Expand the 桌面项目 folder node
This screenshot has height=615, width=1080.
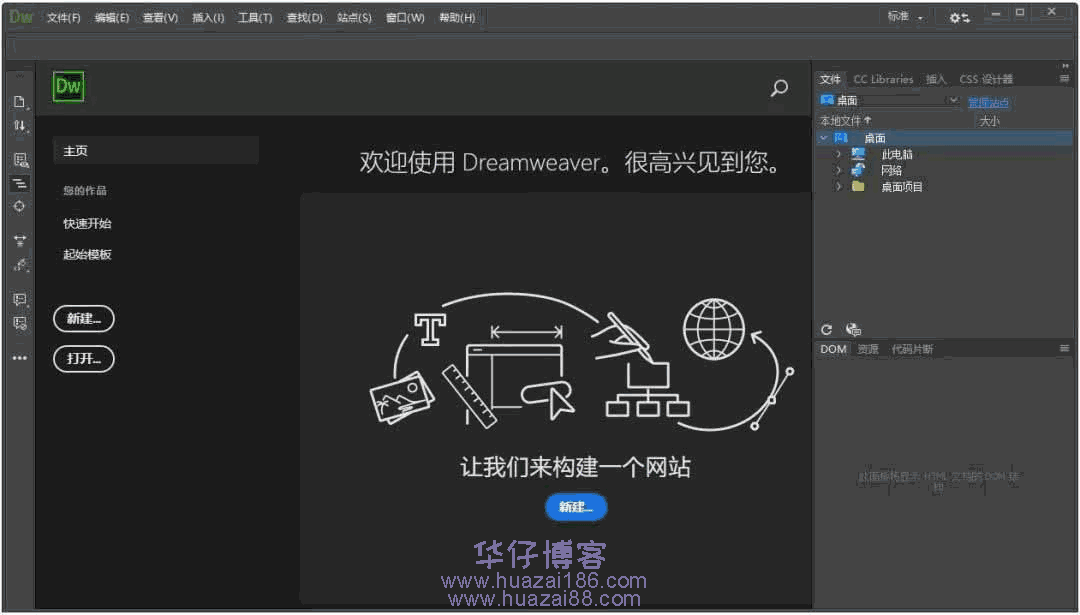point(838,187)
